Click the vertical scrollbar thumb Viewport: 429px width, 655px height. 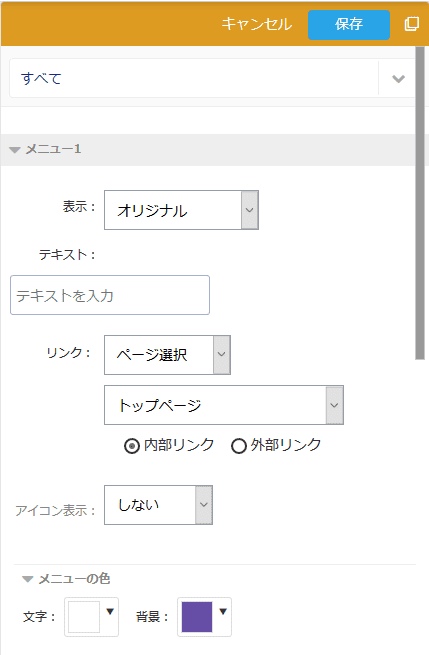point(420,203)
